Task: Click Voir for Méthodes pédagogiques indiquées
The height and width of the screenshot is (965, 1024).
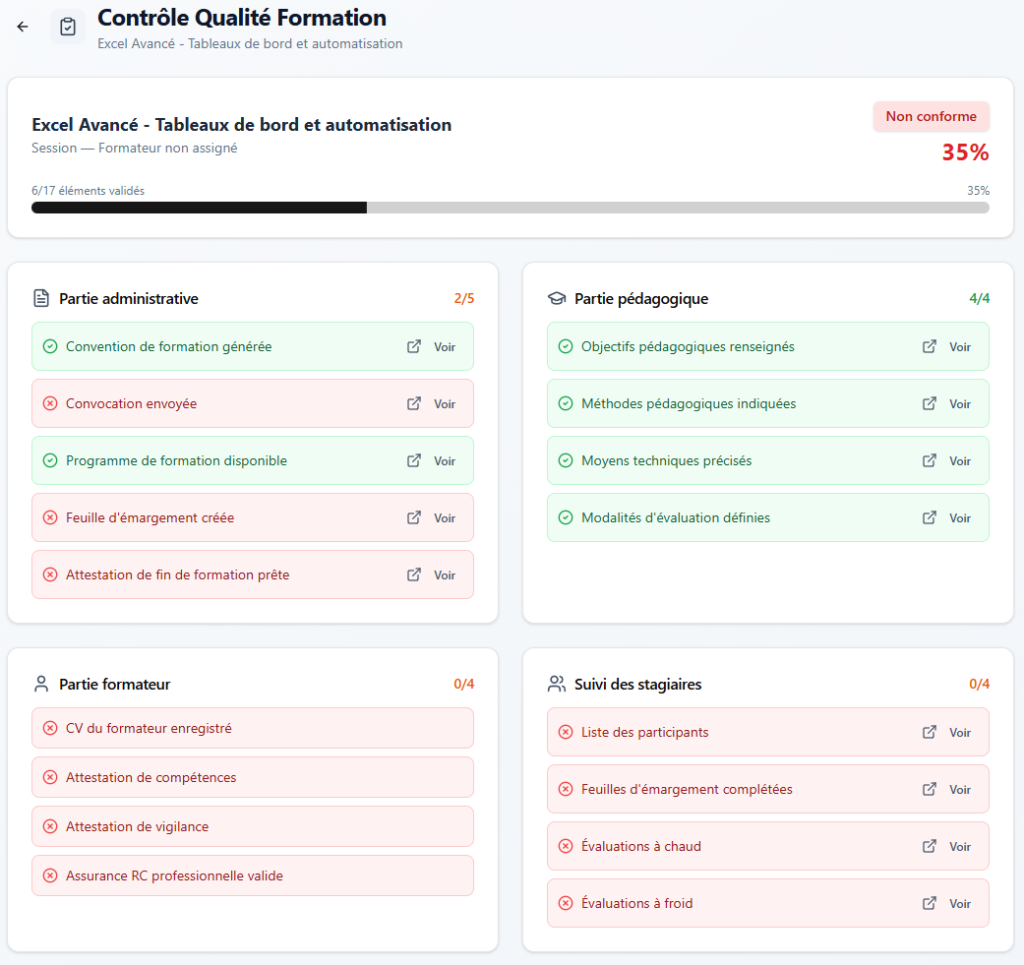Action: click(960, 404)
